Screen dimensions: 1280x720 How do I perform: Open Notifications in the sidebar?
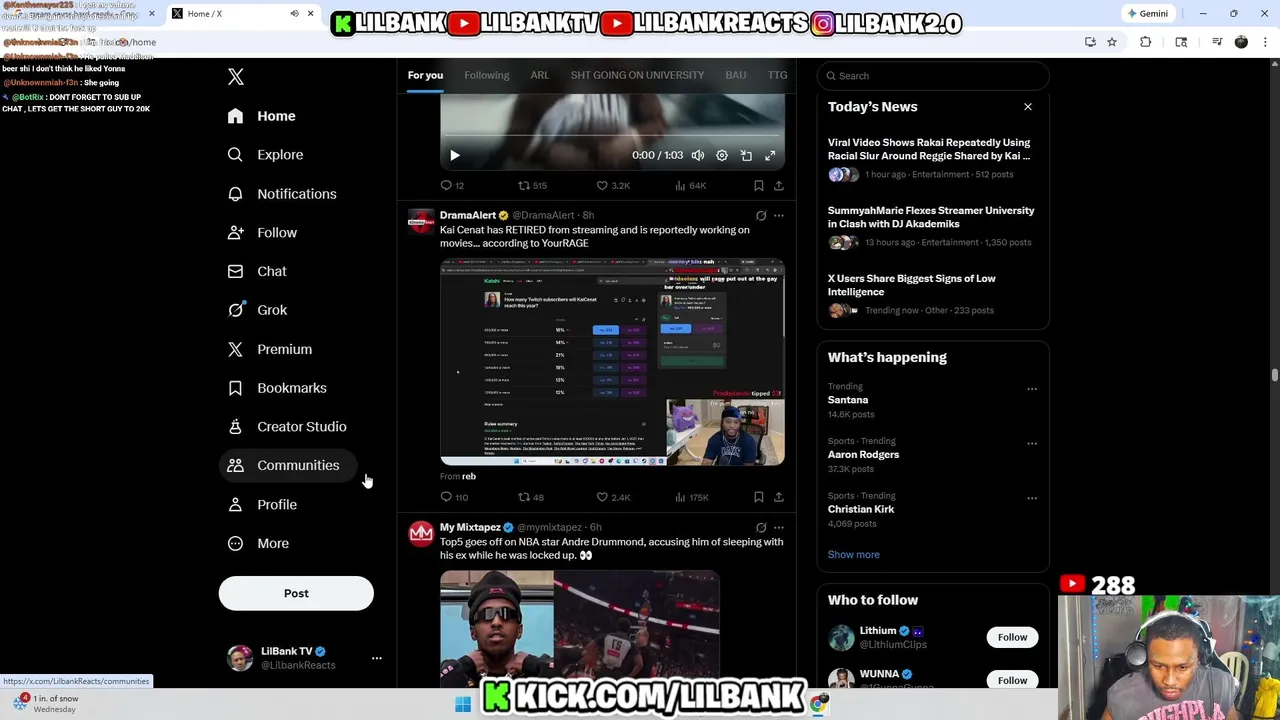[282, 194]
